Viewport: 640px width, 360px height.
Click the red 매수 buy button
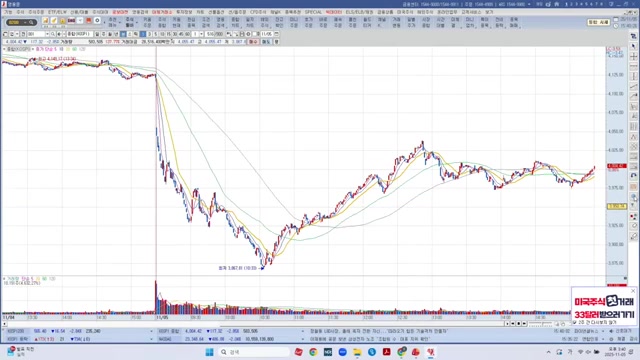252,42
